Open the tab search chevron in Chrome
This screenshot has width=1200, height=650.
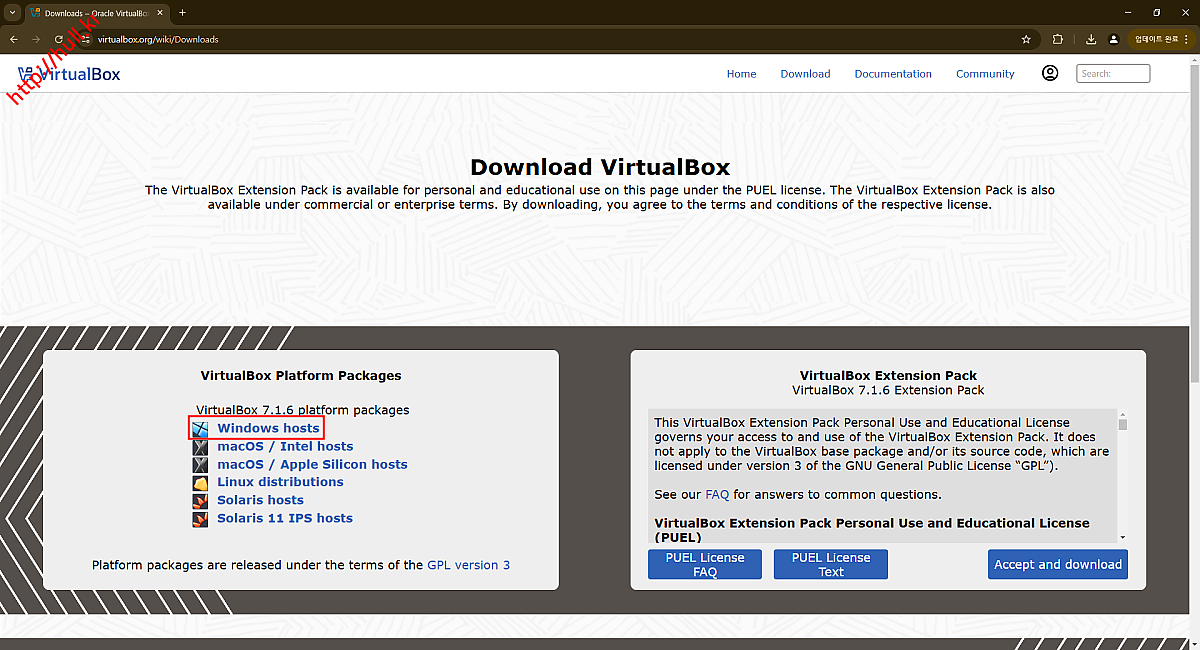point(11,13)
